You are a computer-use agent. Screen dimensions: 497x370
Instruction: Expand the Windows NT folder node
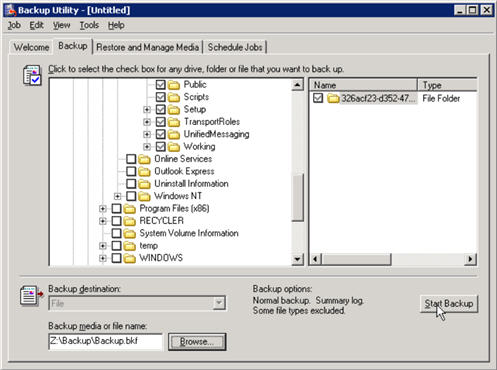coord(117,196)
